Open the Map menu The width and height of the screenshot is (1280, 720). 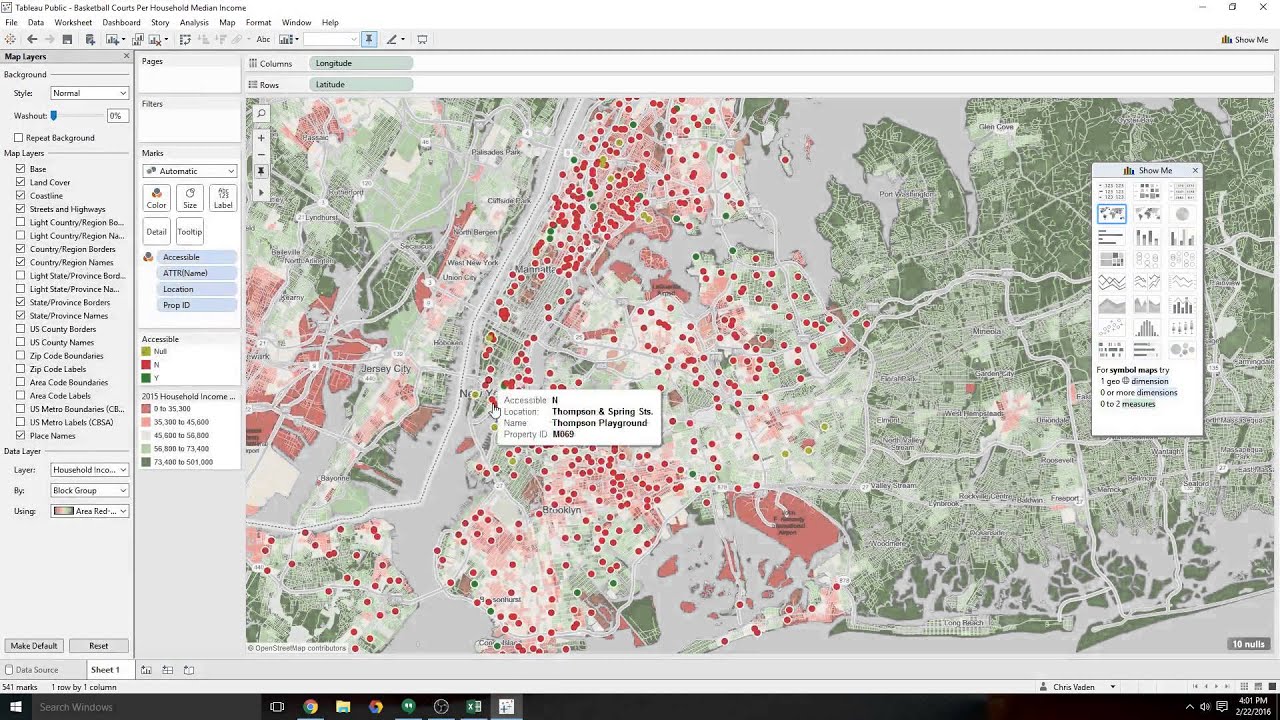click(x=227, y=22)
